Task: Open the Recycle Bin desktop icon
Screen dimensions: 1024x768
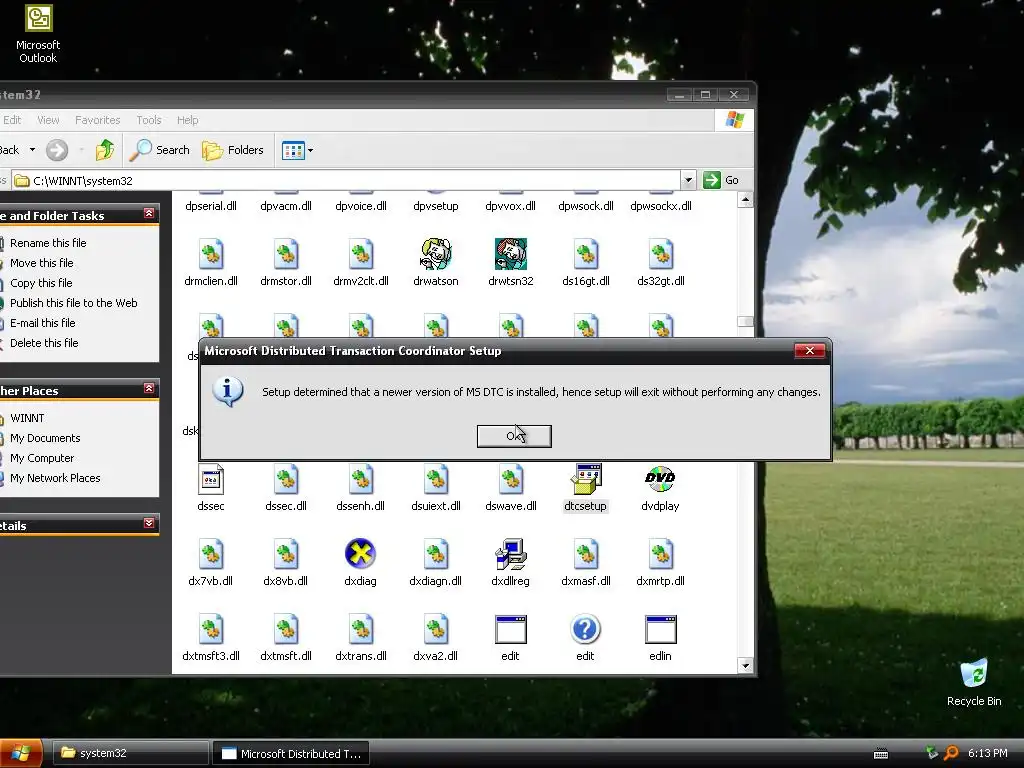Action: click(974, 682)
